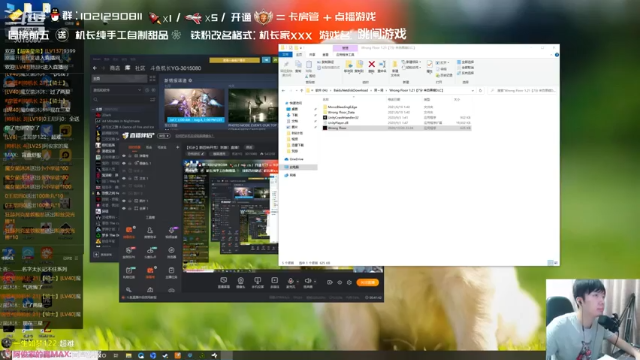Click New folder icon in Explorer ribbon
Viewport: 640px width, 360px height.
point(395,65)
